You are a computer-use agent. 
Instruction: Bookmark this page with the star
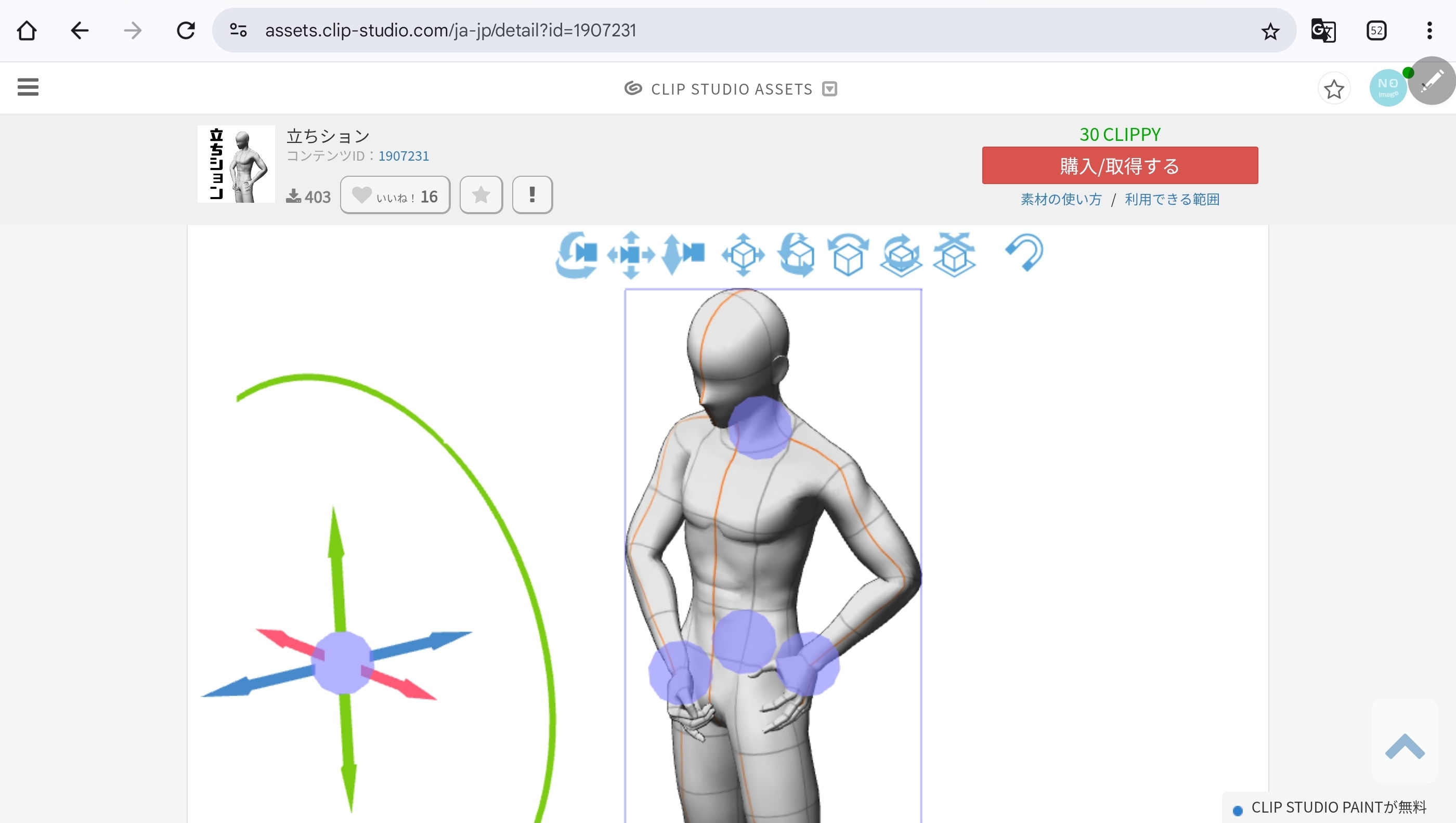1270,31
